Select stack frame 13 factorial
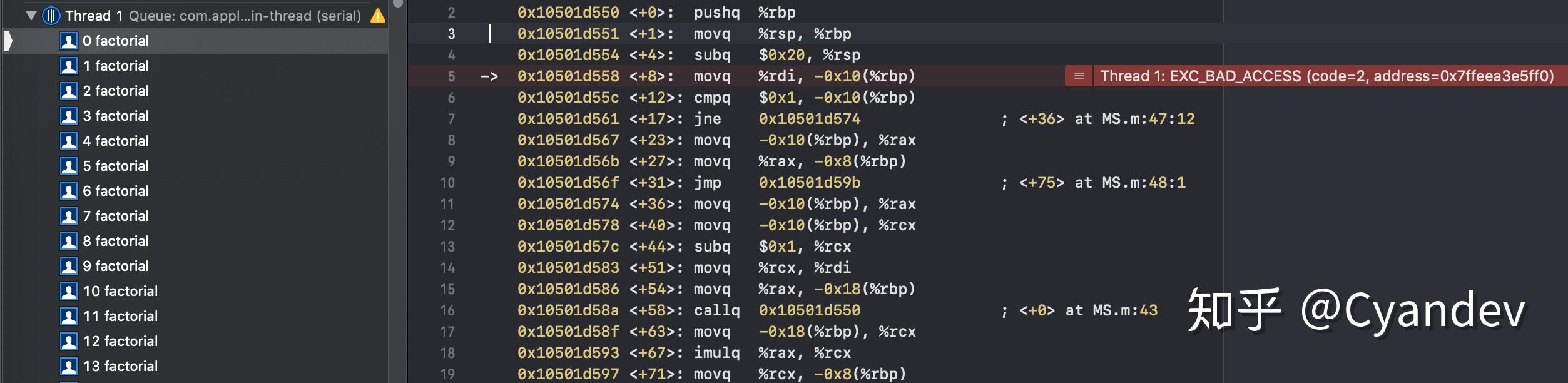Screen dimensions: 1568x383 click(120, 366)
